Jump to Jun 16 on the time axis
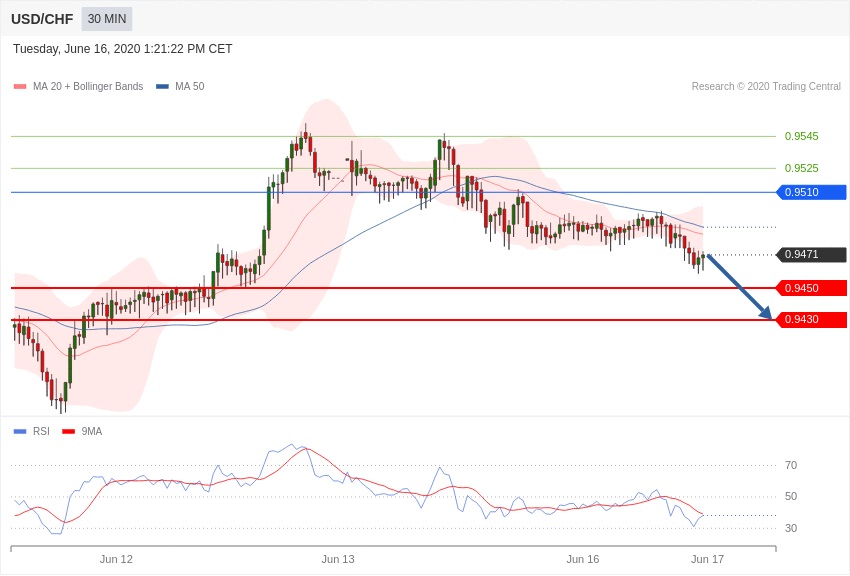 tap(583, 559)
